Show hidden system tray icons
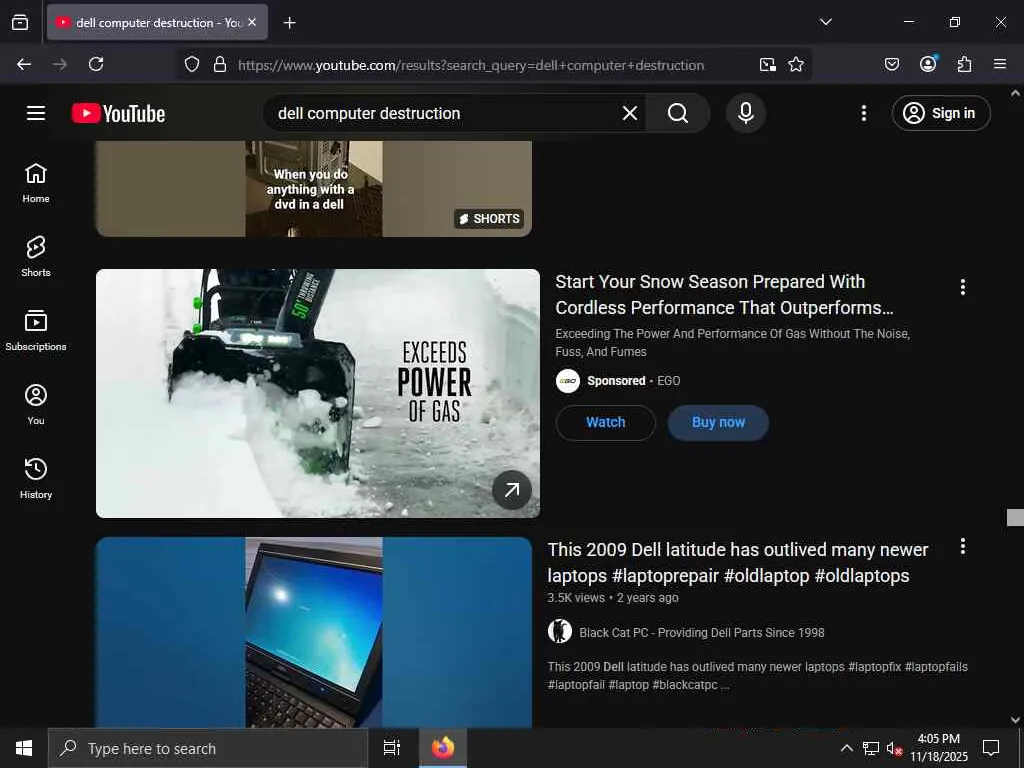Screen dimensions: 1024x768 [846, 748]
